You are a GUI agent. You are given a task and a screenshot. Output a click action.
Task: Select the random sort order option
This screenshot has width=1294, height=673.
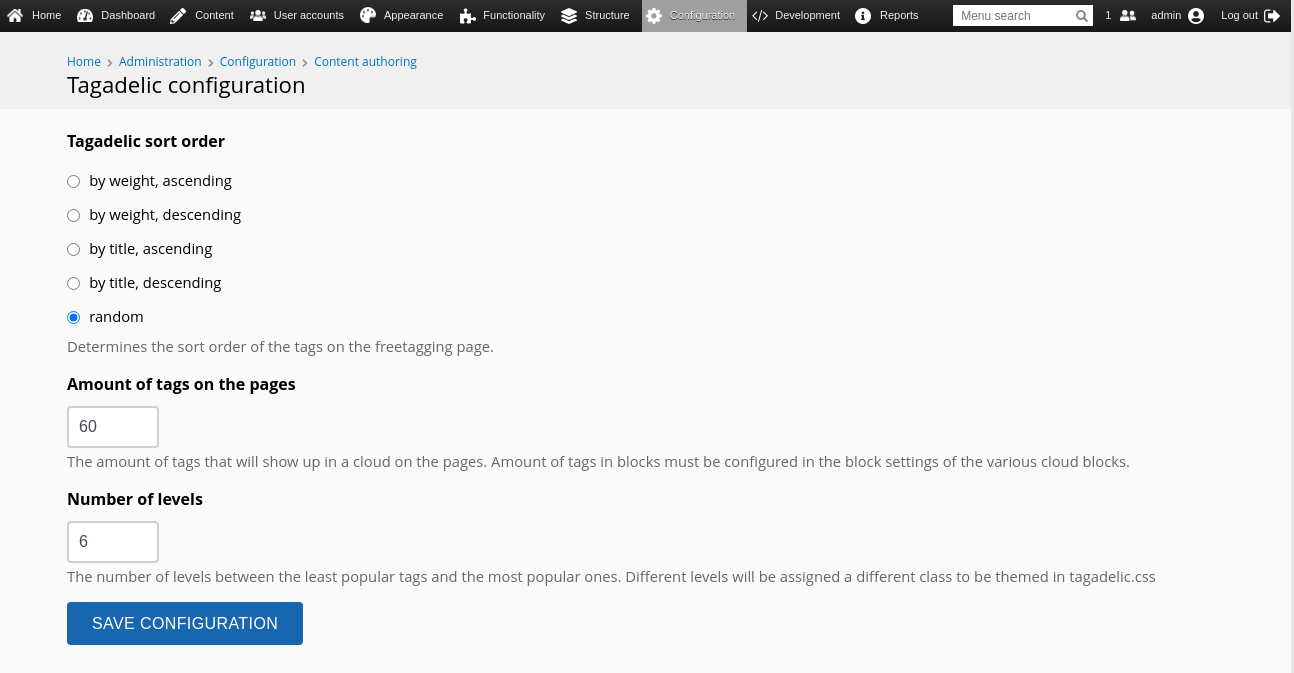(x=73, y=317)
